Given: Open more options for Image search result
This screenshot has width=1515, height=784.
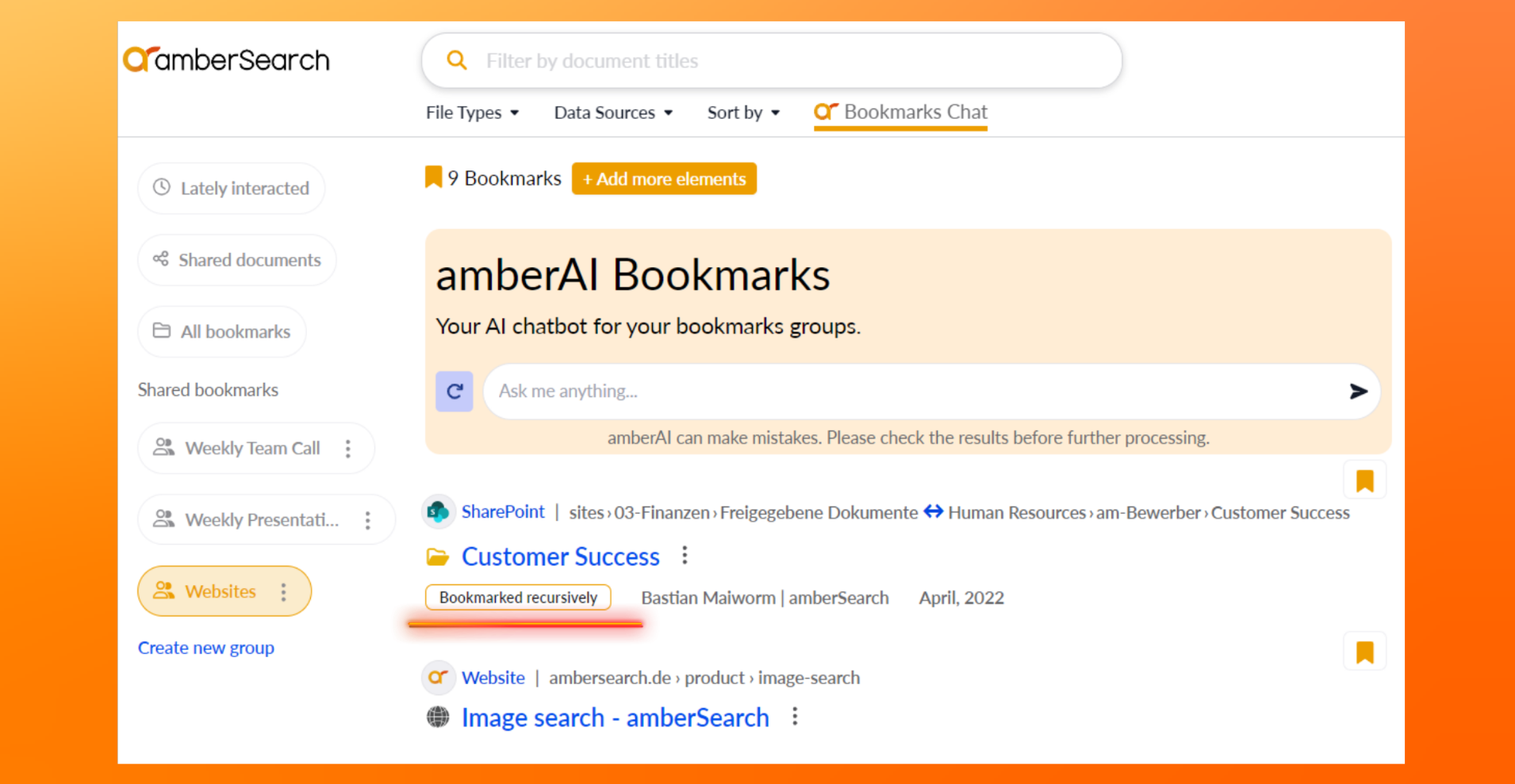Looking at the screenshot, I should 795,717.
